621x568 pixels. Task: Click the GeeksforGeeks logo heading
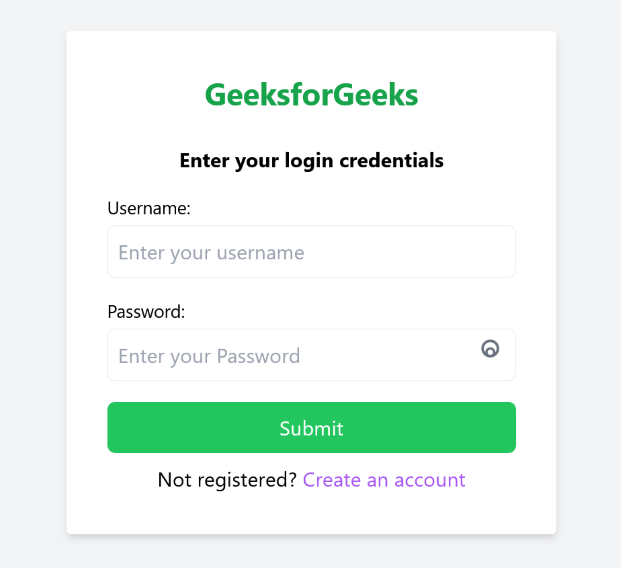tap(311, 95)
